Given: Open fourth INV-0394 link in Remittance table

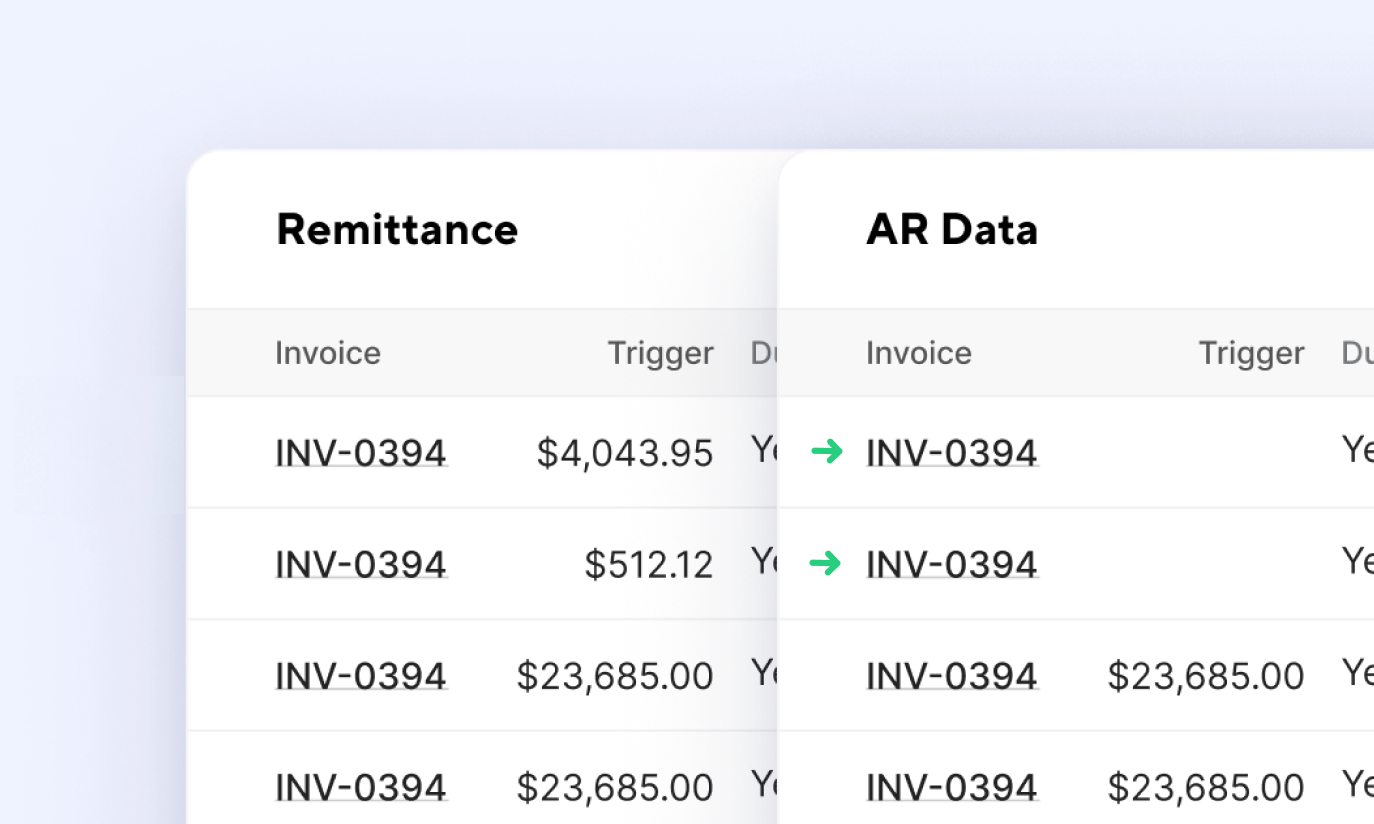Looking at the screenshot, I should coord(361,787).
